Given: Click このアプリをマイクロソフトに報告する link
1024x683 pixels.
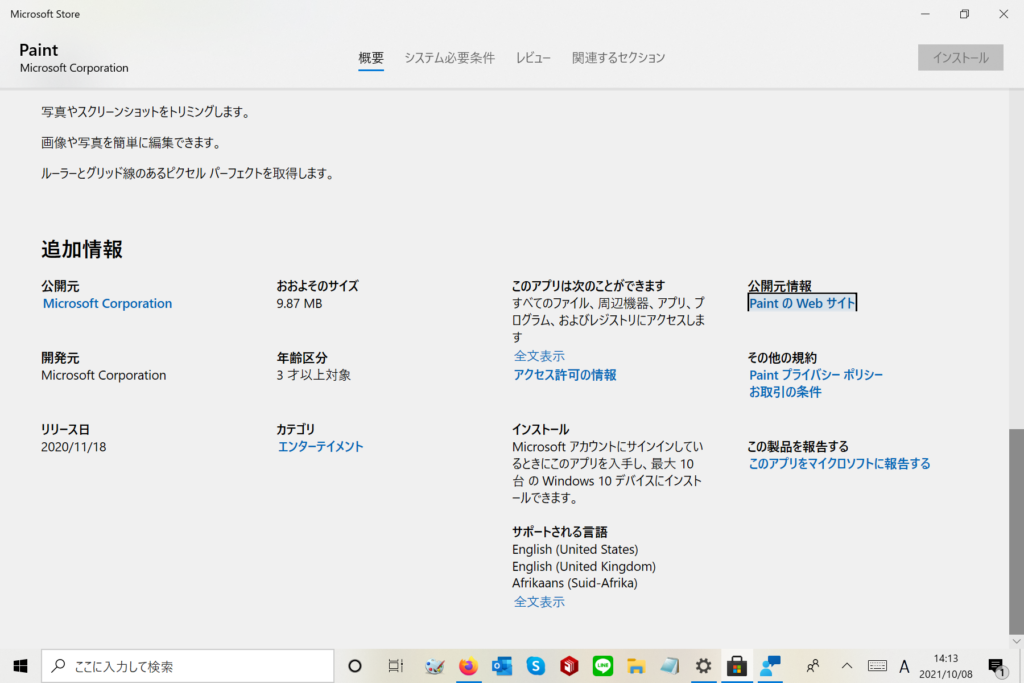Looking at the screenshot, I should pos(839,464).
